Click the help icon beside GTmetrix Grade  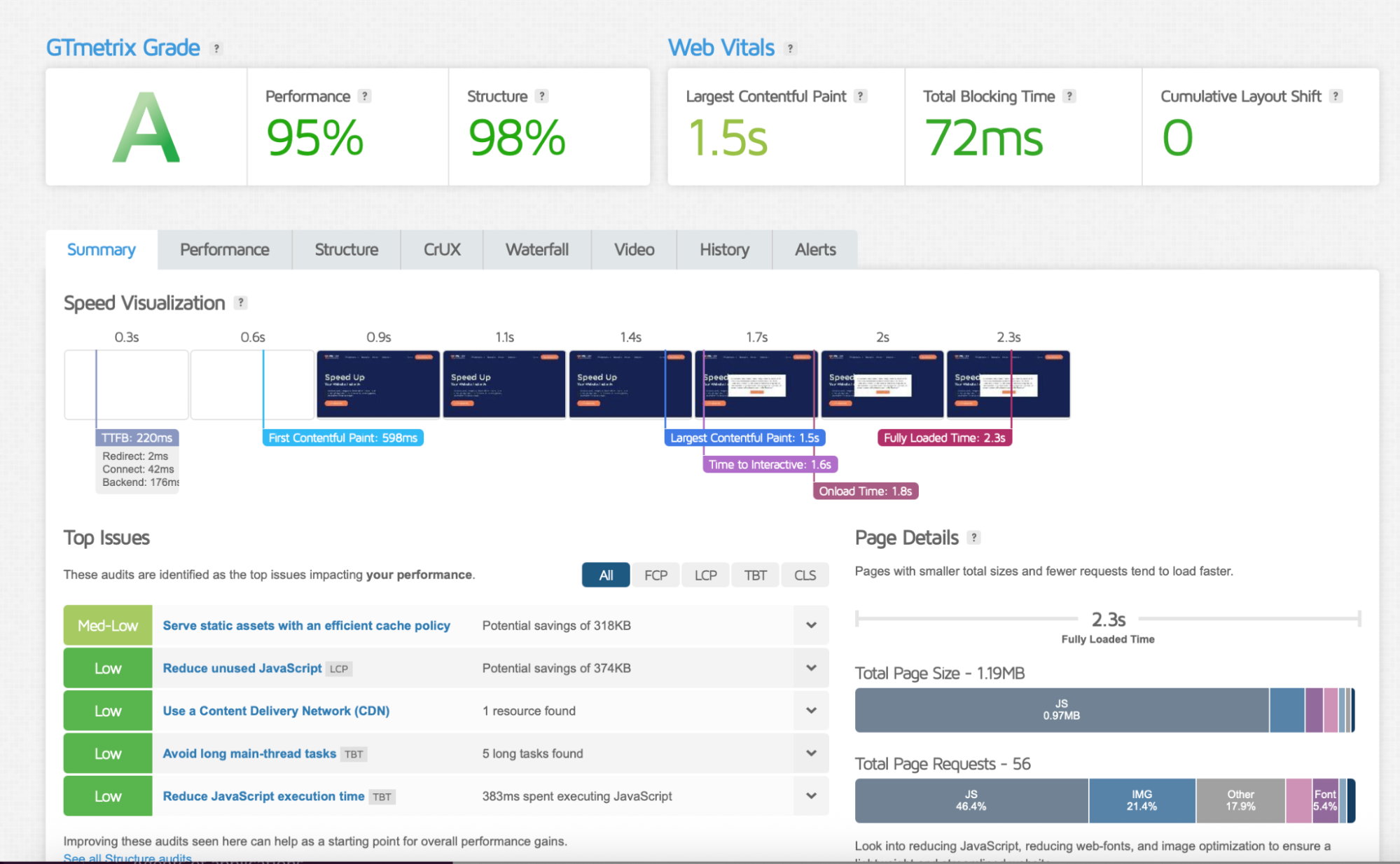click(216, 48)
